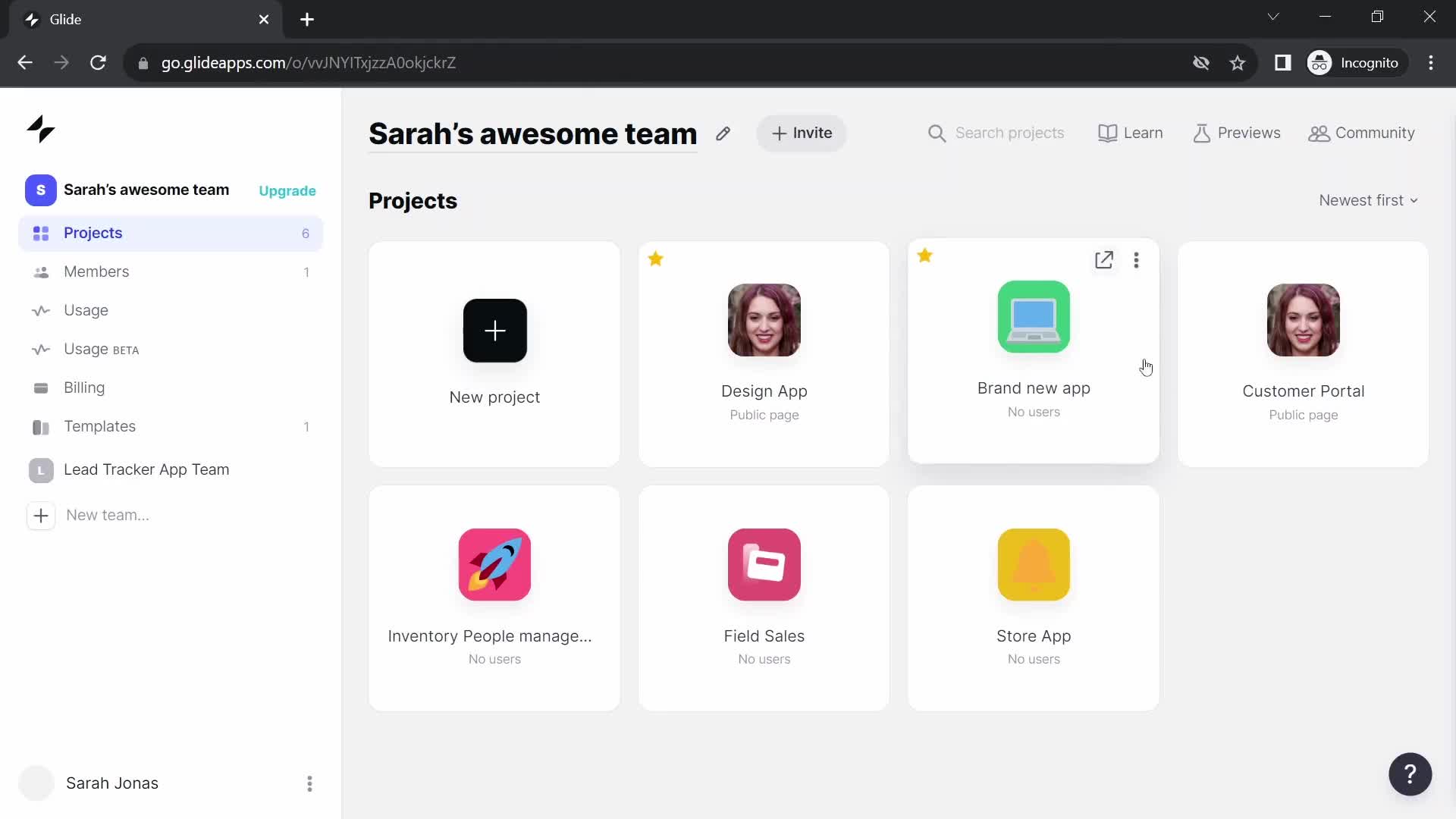This screenshot has width=1456, height=819.
Task: Select Members from the left sidebar
Action: point(96,271)
